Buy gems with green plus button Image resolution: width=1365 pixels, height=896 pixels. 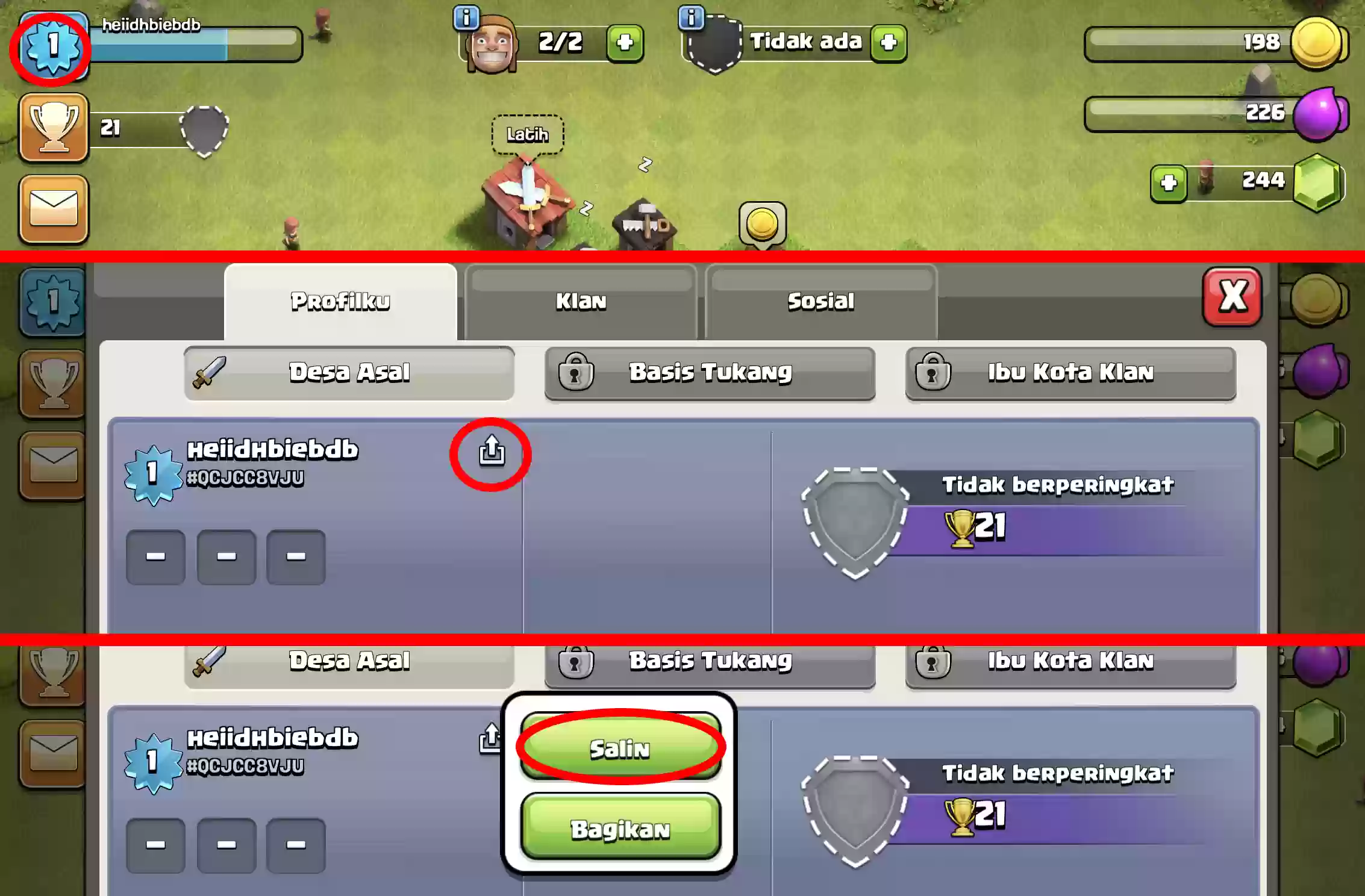click(1169, 184)
